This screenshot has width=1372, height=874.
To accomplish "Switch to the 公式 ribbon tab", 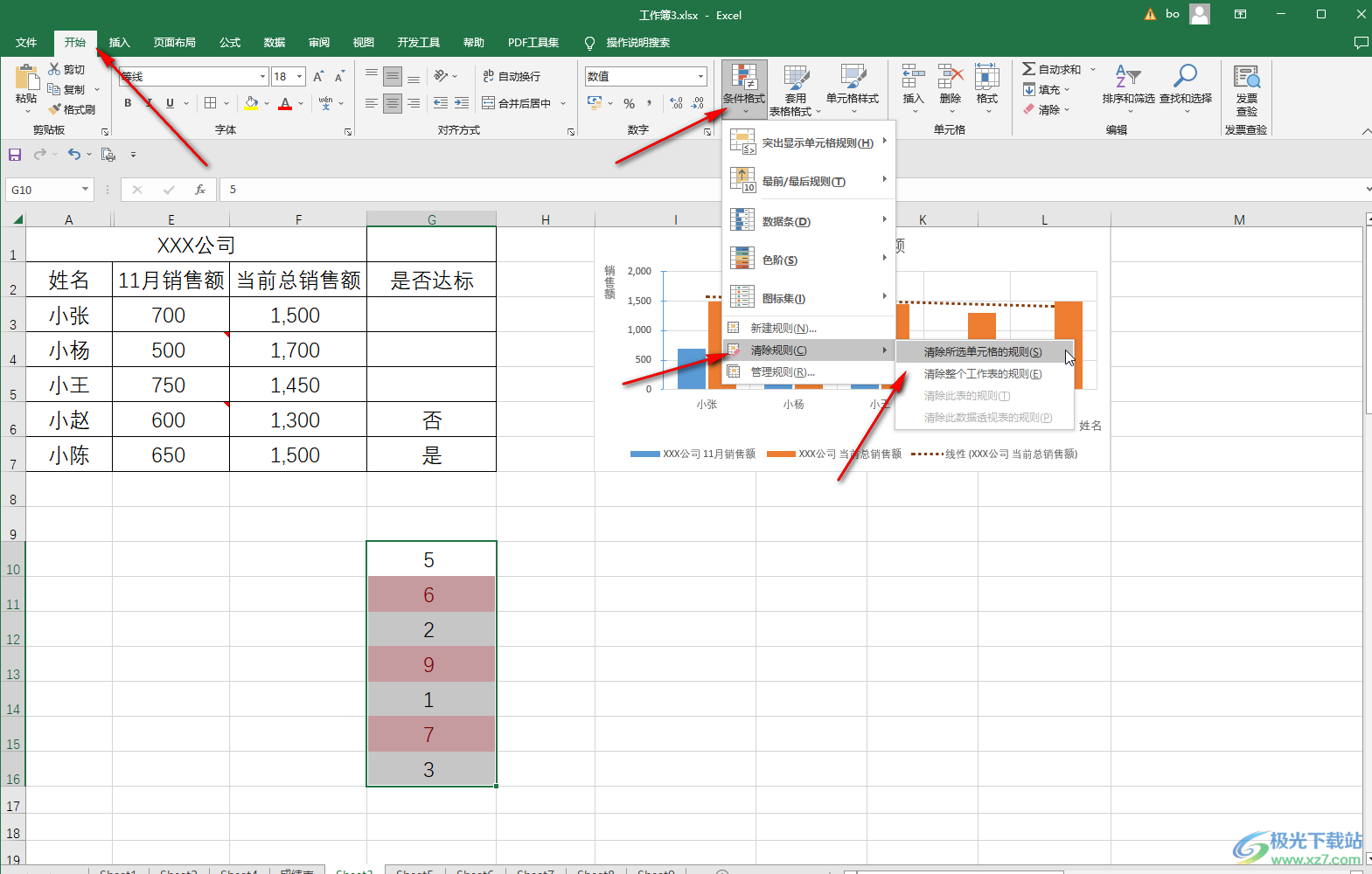I will tap(230, 43).
